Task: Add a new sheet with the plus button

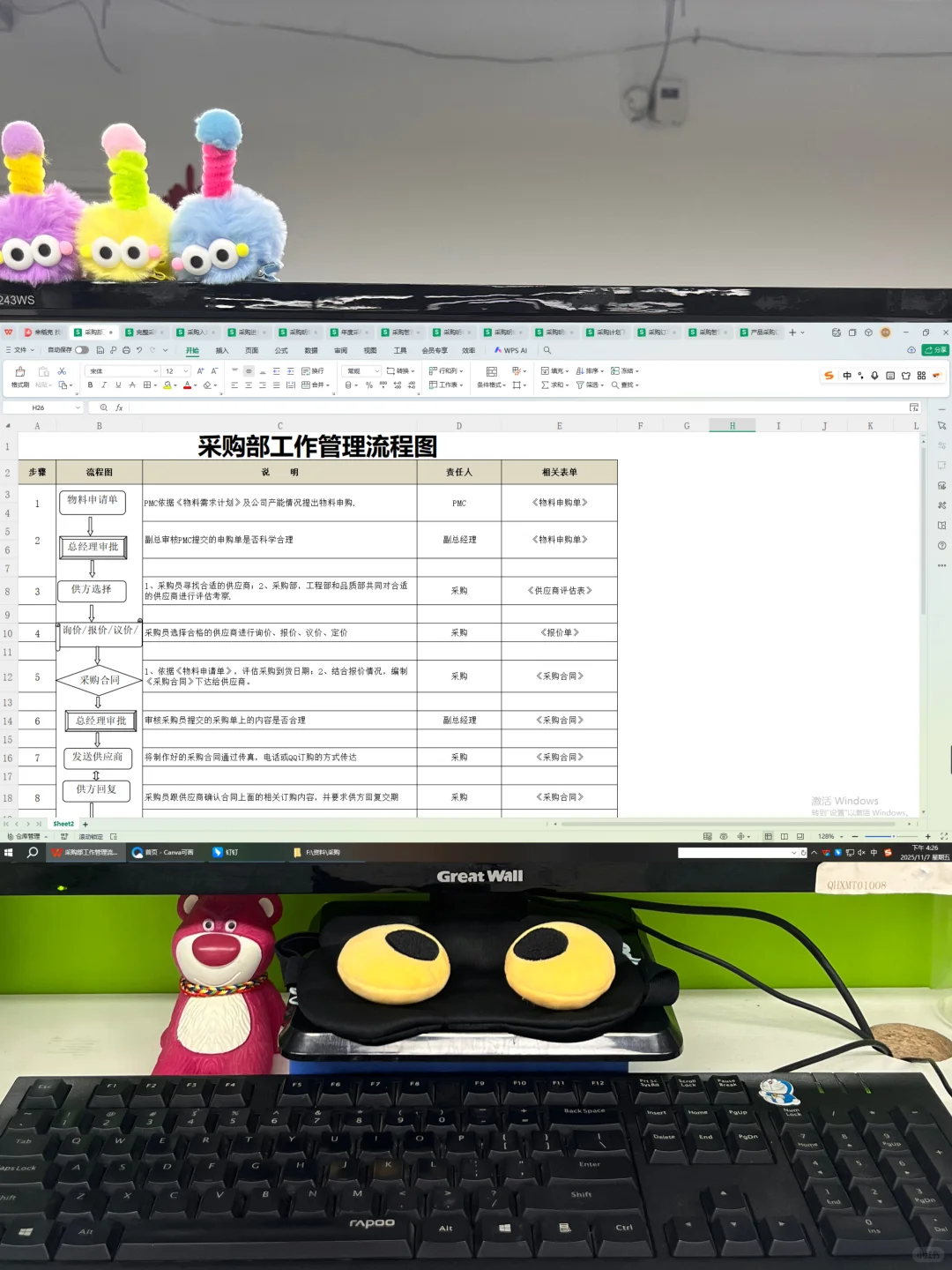Action: click(x=85, y=824)
